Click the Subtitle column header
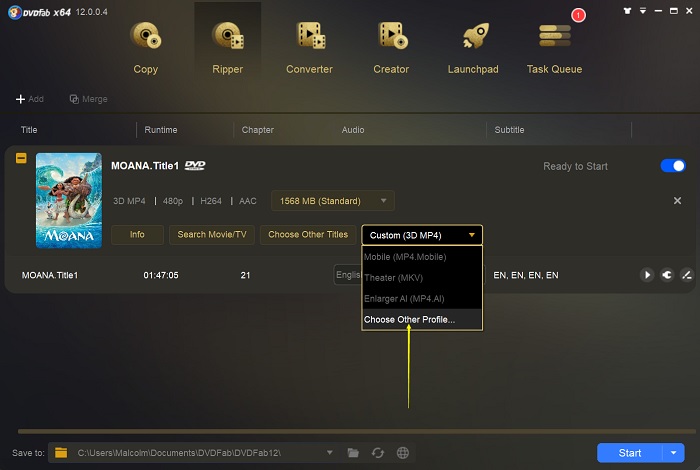The width and height of the screenshot is (700, 470). 509,130
